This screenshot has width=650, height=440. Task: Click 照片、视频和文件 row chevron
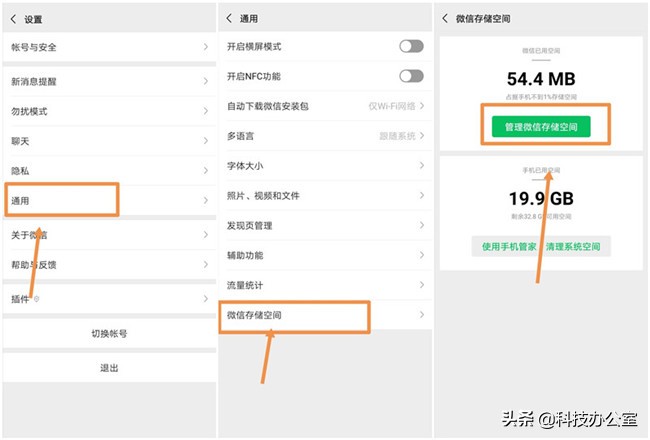tap(422, 195)
